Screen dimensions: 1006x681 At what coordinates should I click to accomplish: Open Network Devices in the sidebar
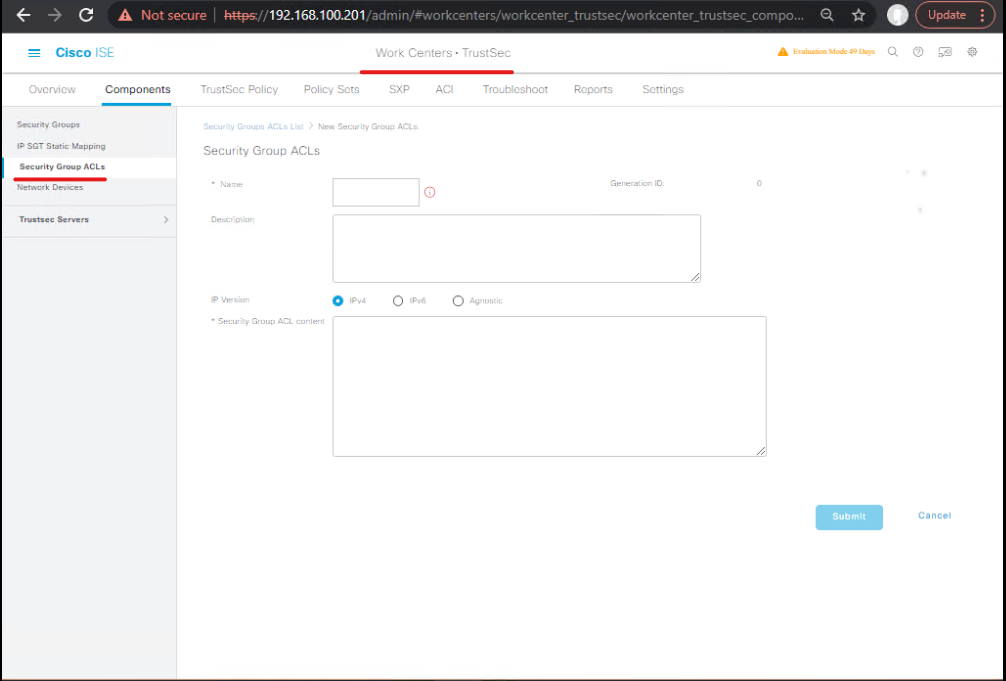point(50,187)
